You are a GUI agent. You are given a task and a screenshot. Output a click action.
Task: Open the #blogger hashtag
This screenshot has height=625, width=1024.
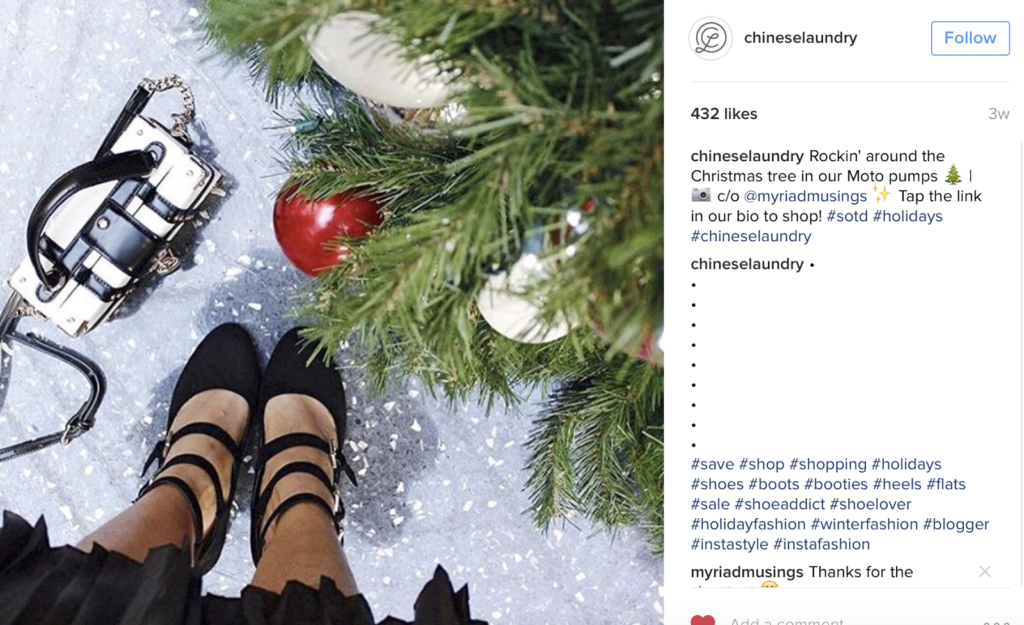955,524
